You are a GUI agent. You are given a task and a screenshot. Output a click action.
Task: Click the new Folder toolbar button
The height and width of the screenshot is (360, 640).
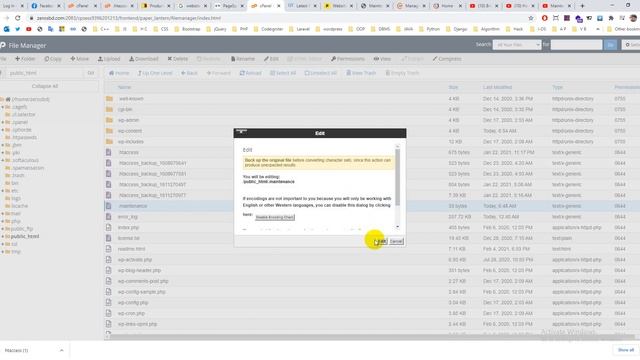(25, 59)
